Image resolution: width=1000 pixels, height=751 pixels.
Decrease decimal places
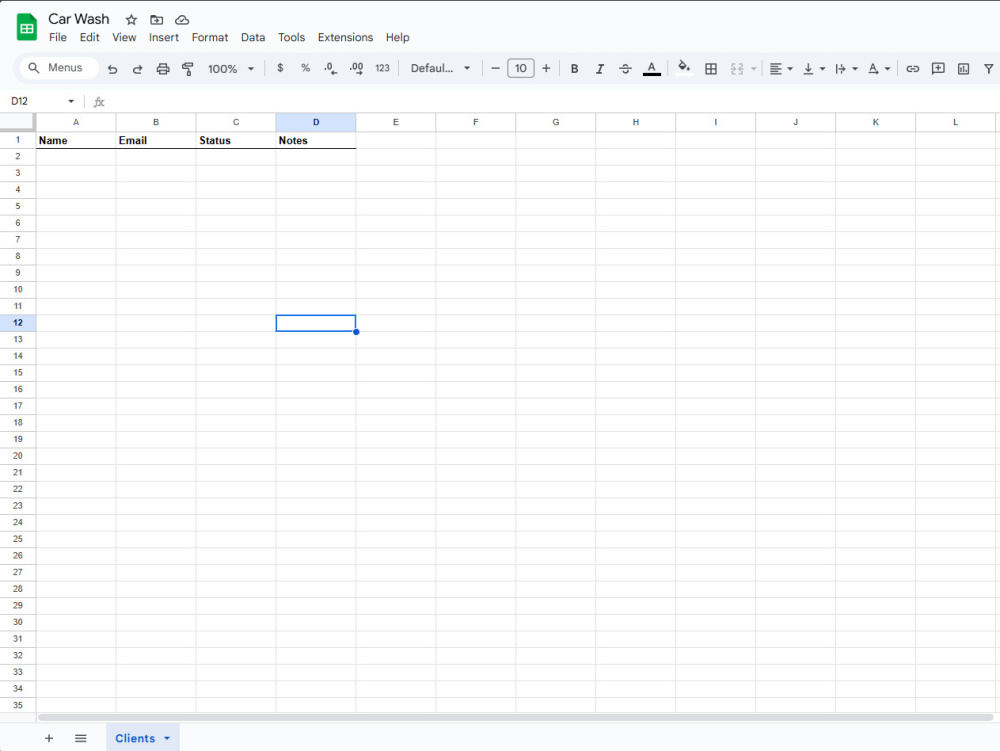[330, 68]
